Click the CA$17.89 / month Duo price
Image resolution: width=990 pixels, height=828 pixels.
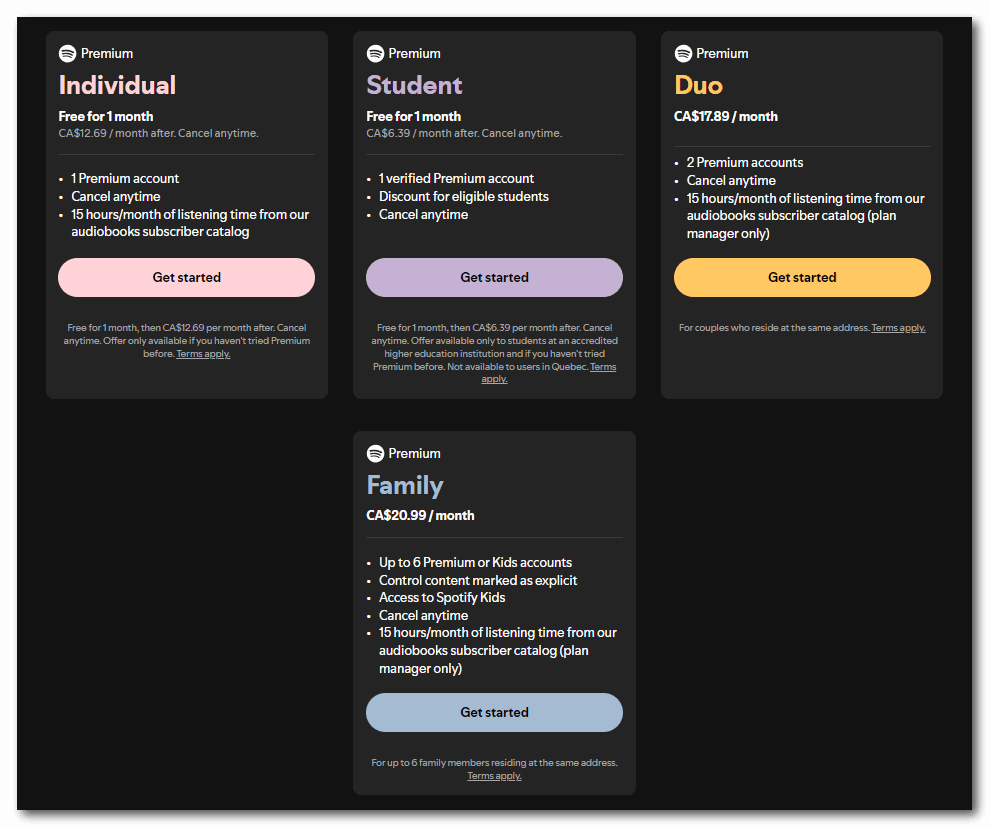(x=725, y=117)
